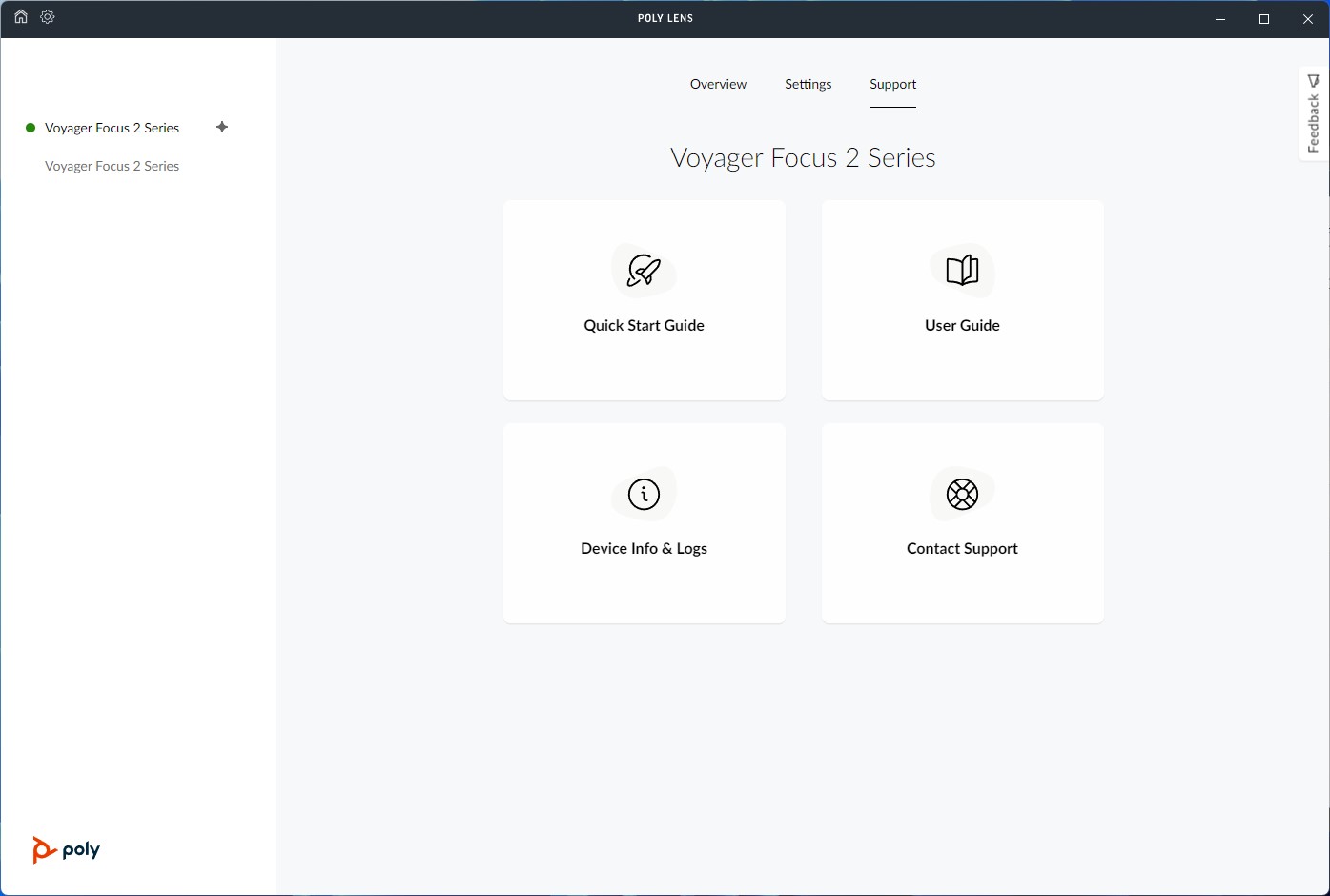Click the Poly logo
Image resolution: width=1330 pixels, height=896 pixels.
coord(66,849)
